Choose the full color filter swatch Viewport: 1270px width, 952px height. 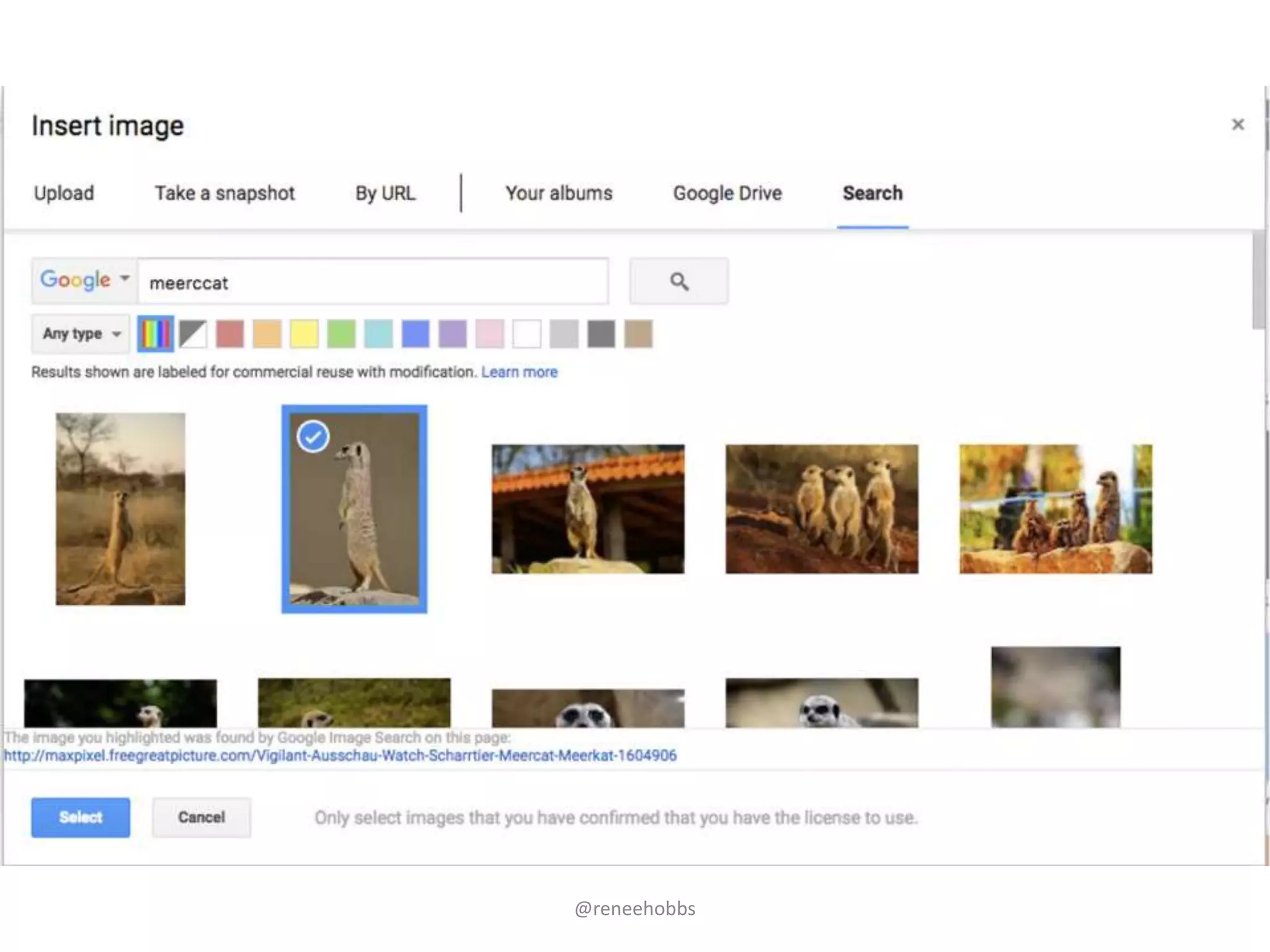pyautogui.click(x=156, y=334)
